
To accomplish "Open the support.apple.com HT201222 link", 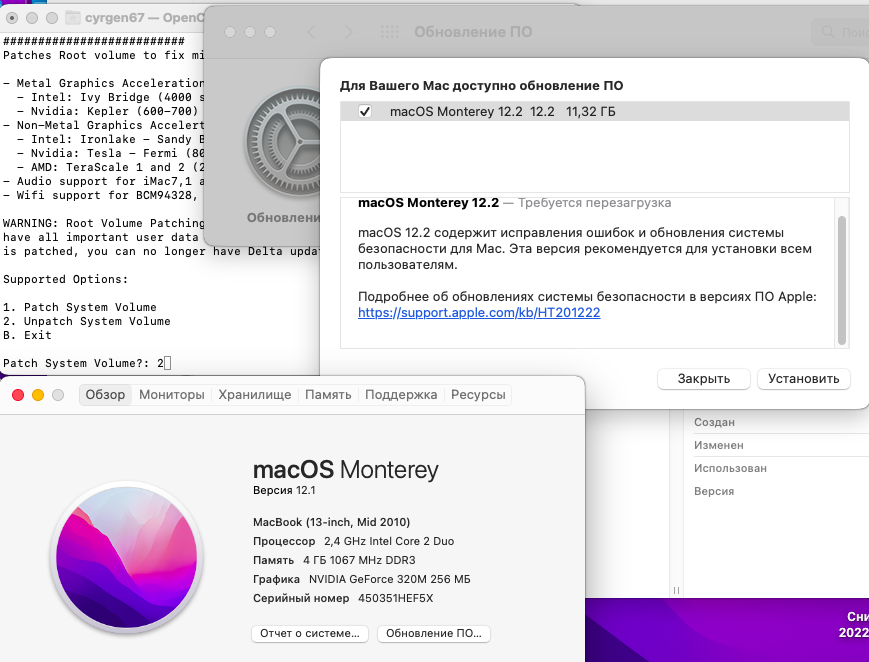I will click(479, 312).
